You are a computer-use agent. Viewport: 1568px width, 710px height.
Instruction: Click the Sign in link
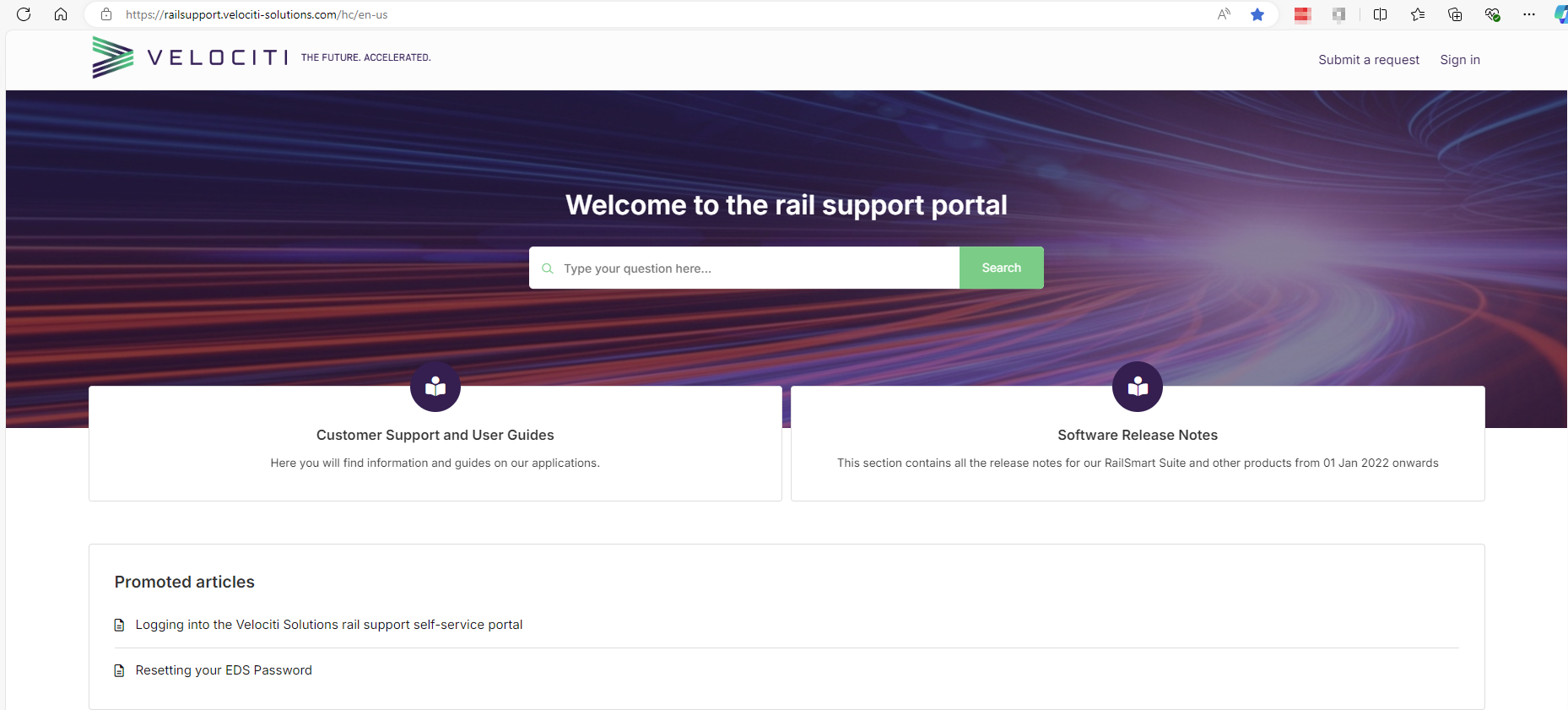pyautogui.click(x=1460, y=60)
